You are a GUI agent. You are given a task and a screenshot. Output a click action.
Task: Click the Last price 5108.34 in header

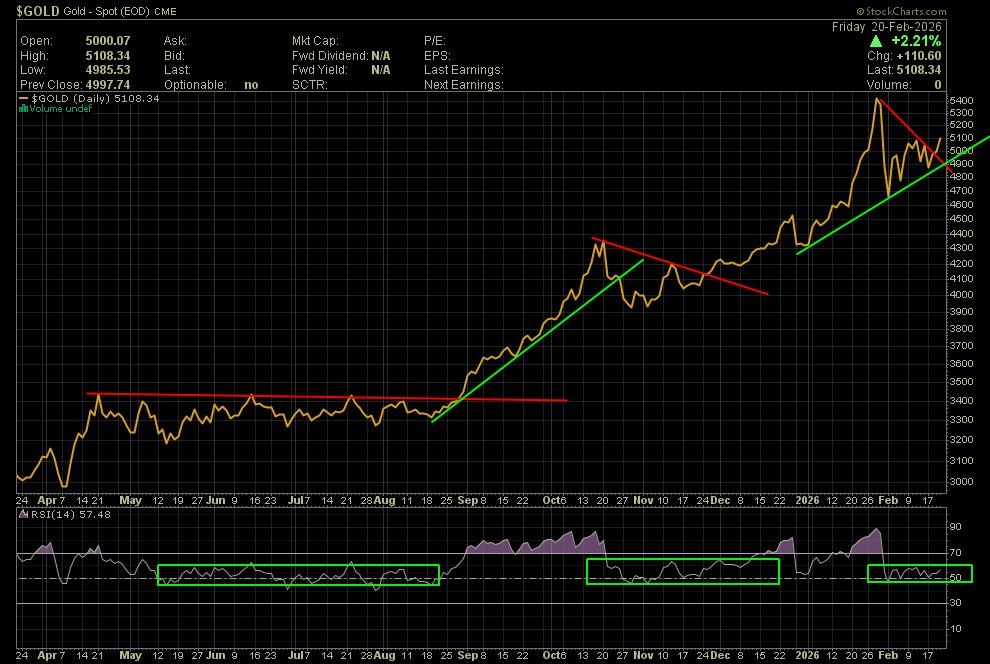pos(917,71)
